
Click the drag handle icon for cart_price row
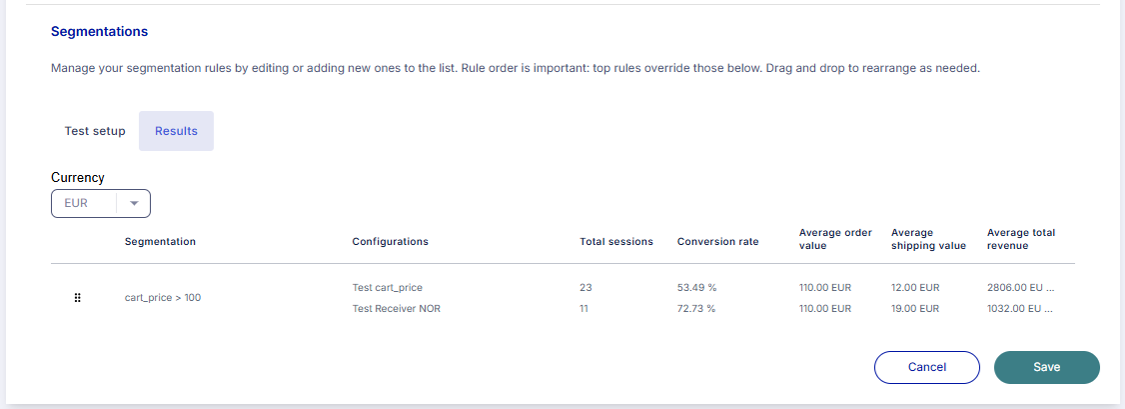pyautogui.click(x=77, y=298)
